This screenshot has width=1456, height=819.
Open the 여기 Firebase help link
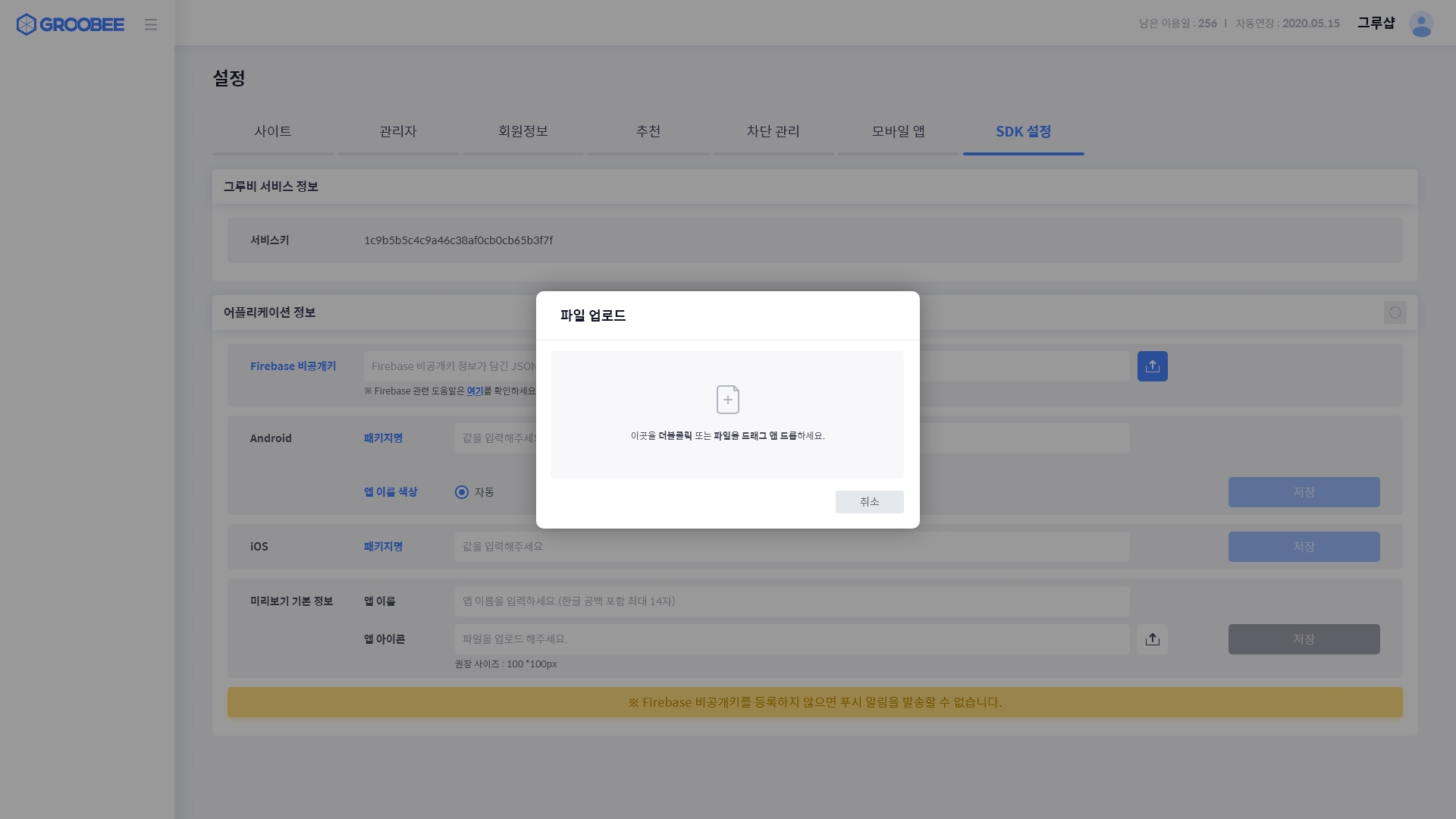[475, 391]
